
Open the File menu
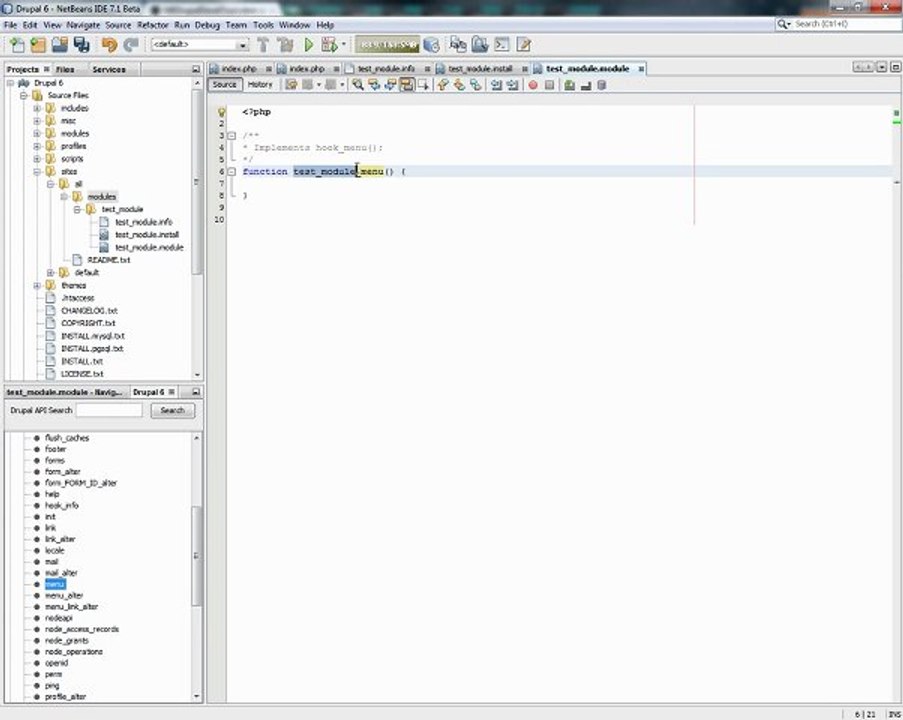10,25
